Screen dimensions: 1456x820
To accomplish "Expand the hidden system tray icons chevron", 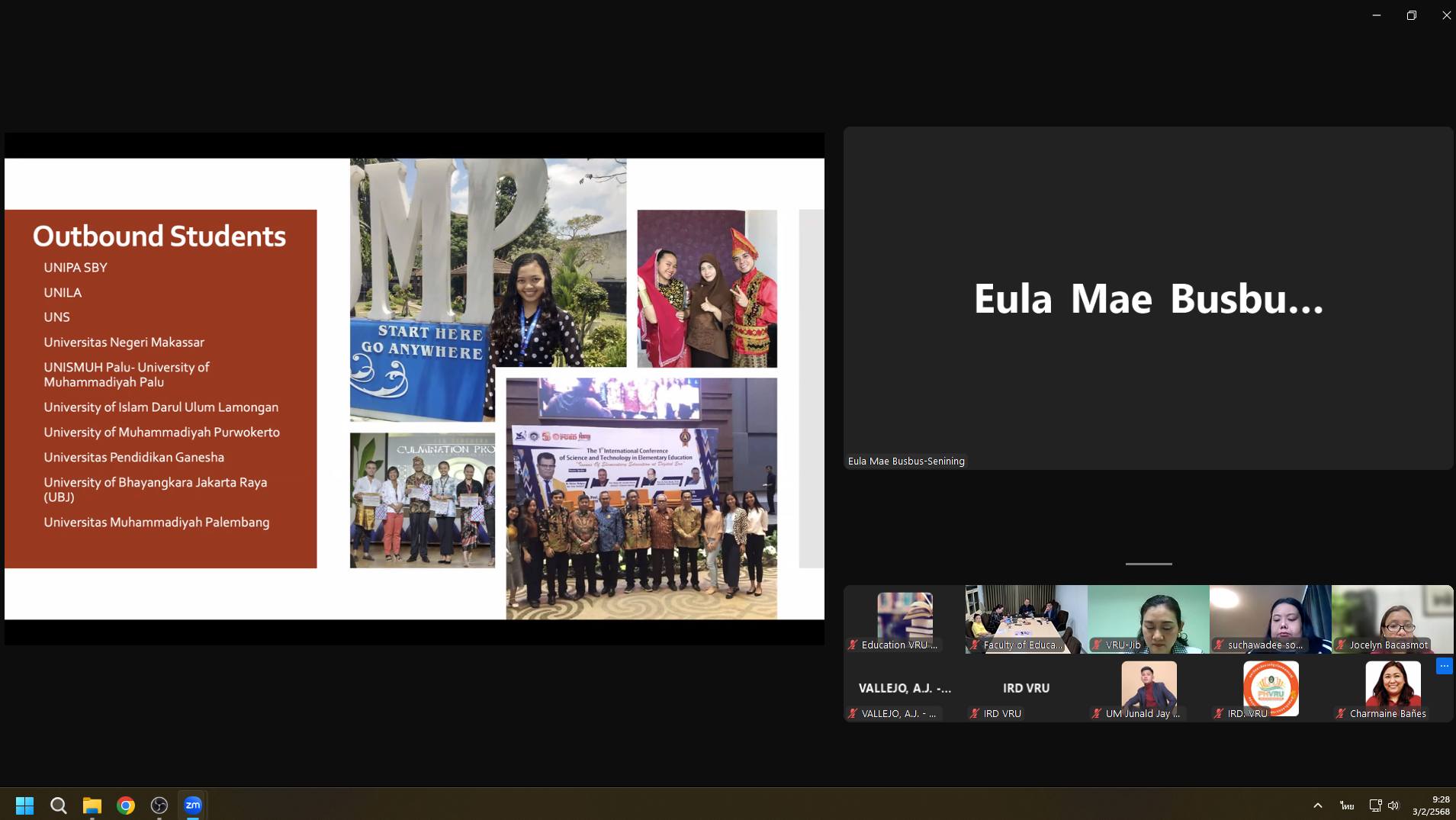I will [1317, 806].
